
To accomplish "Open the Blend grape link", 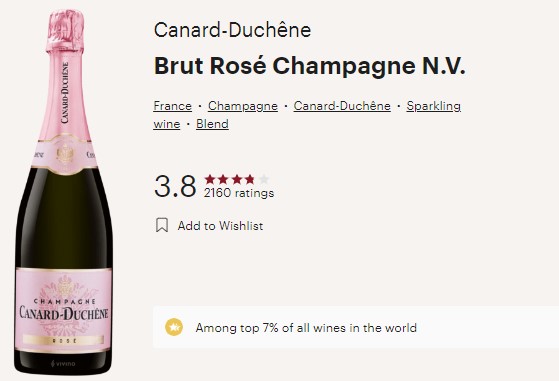I will point(212,124).
